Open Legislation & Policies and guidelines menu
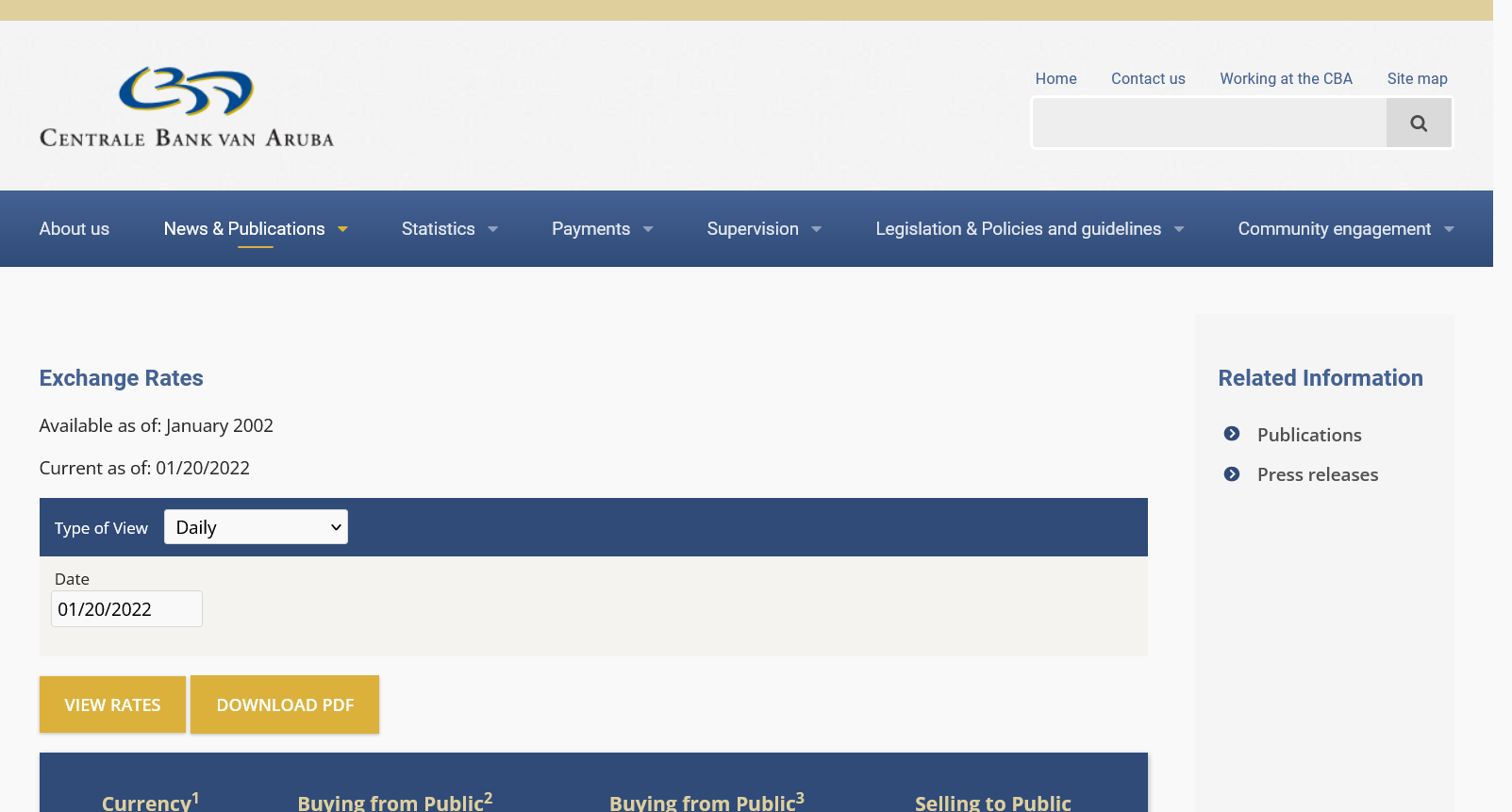 point(1028,229)
